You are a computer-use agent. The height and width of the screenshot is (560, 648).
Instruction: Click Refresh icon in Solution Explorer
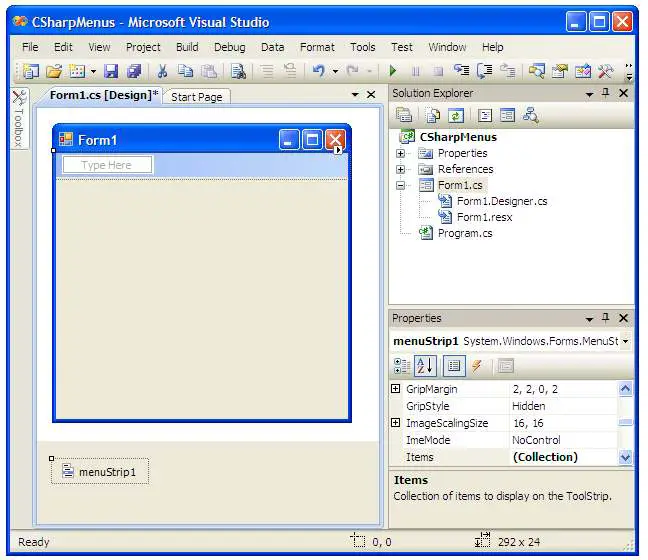(456, 115)
